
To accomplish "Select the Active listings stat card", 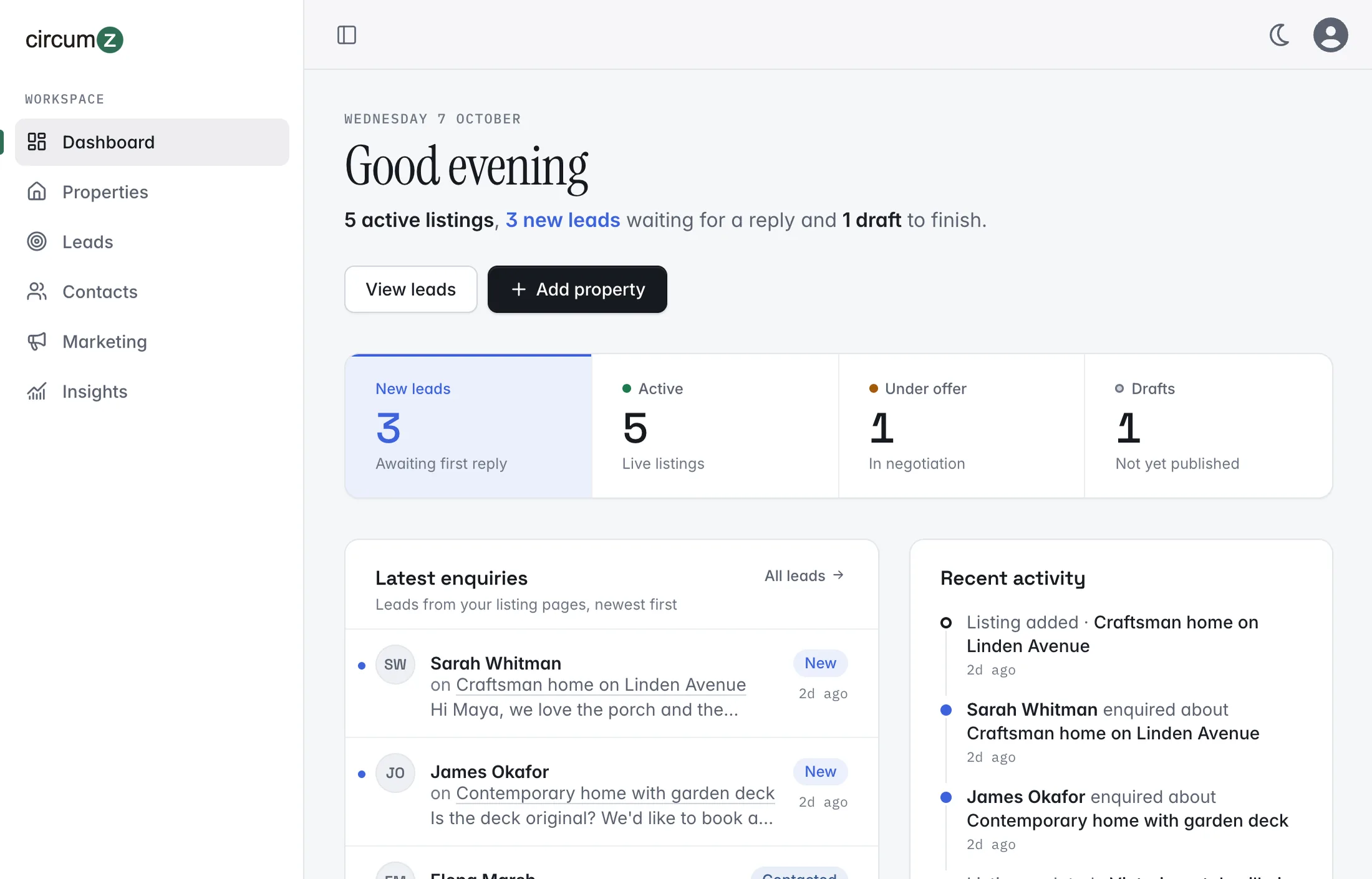I will pos(715,426).
